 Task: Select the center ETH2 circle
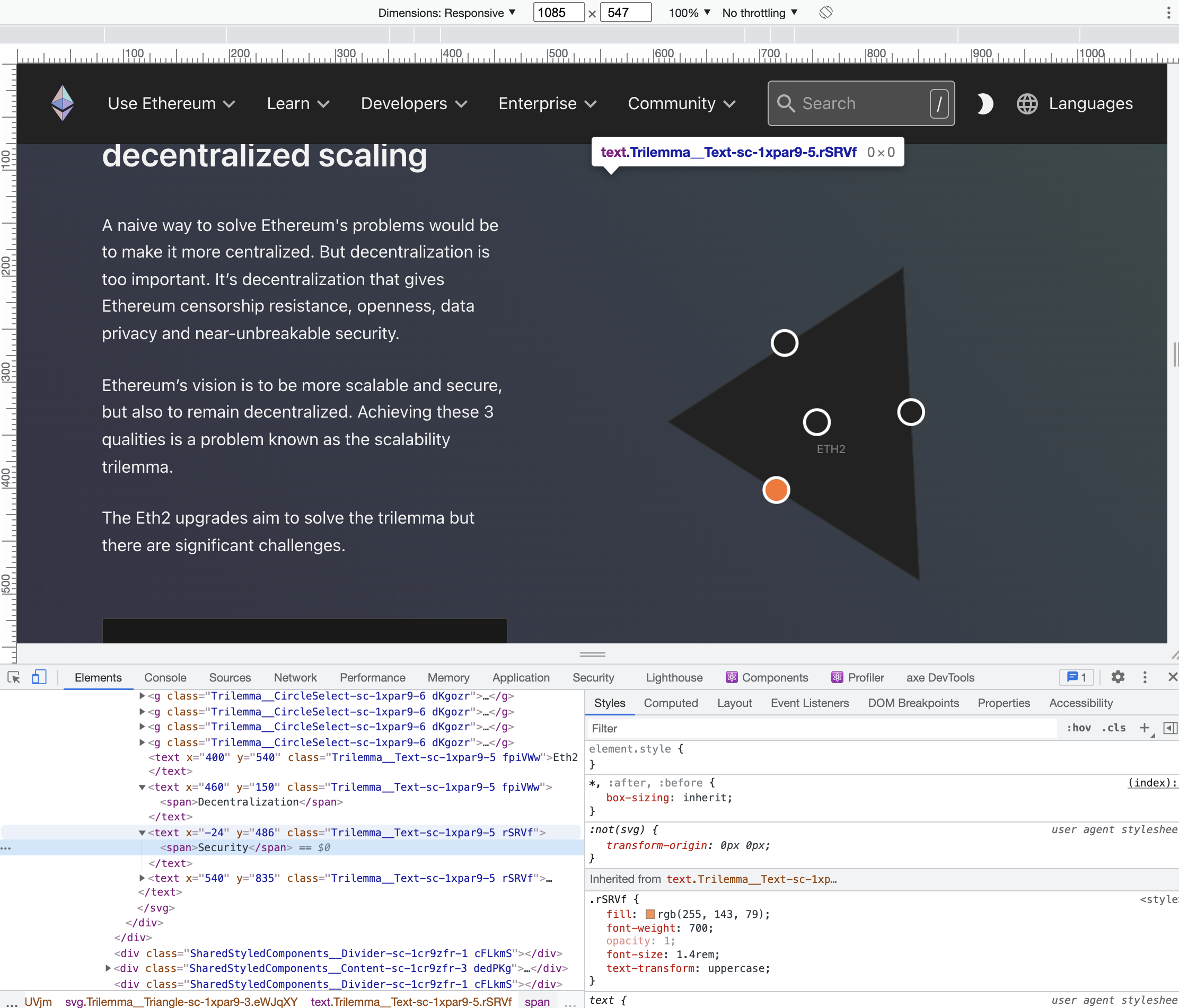[x=816, y=422]
